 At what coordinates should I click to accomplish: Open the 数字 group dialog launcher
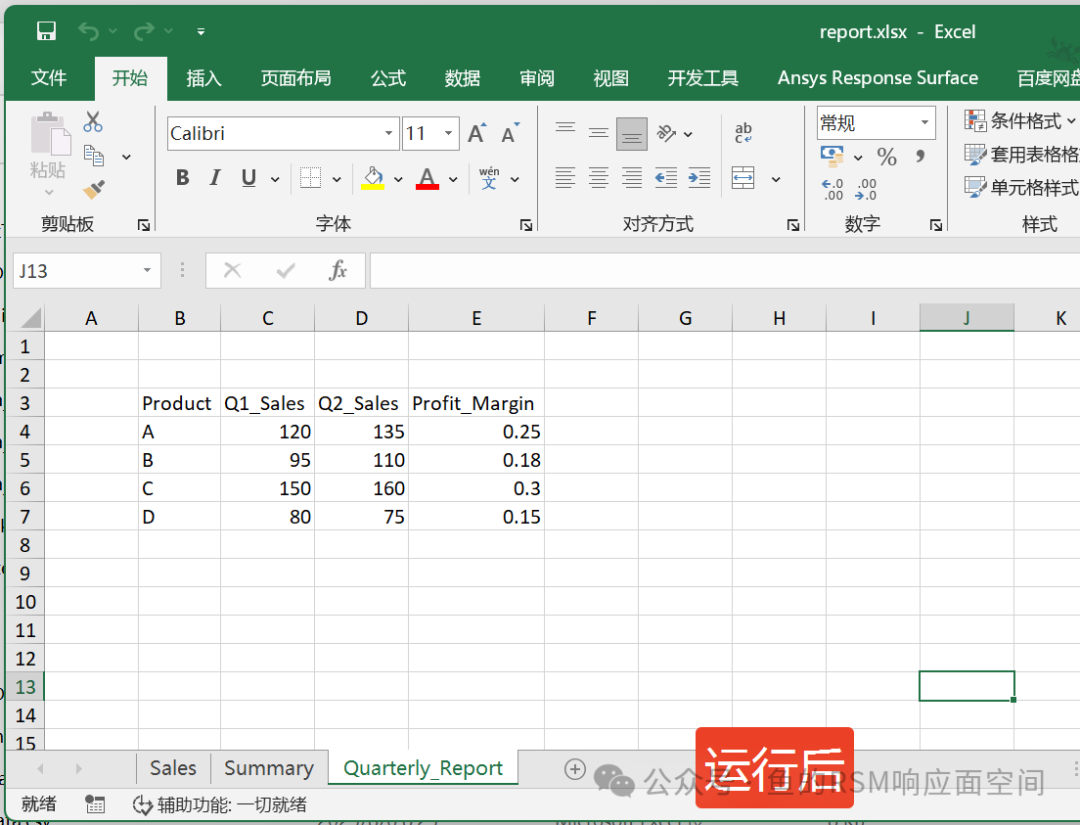click(935, 224)
